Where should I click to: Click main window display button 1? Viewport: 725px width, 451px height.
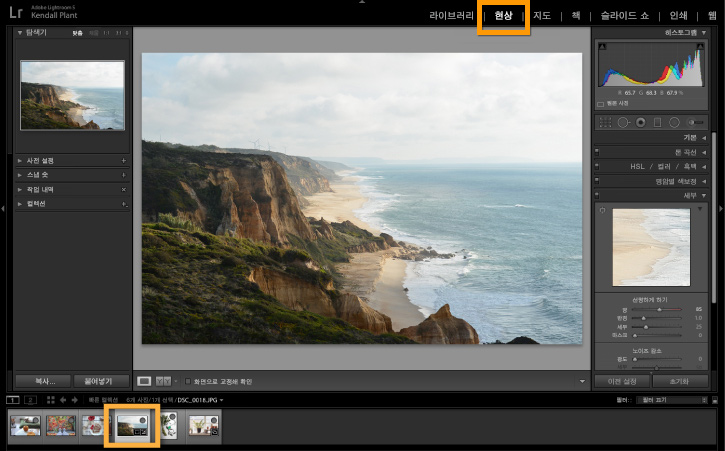coord(13,400)
